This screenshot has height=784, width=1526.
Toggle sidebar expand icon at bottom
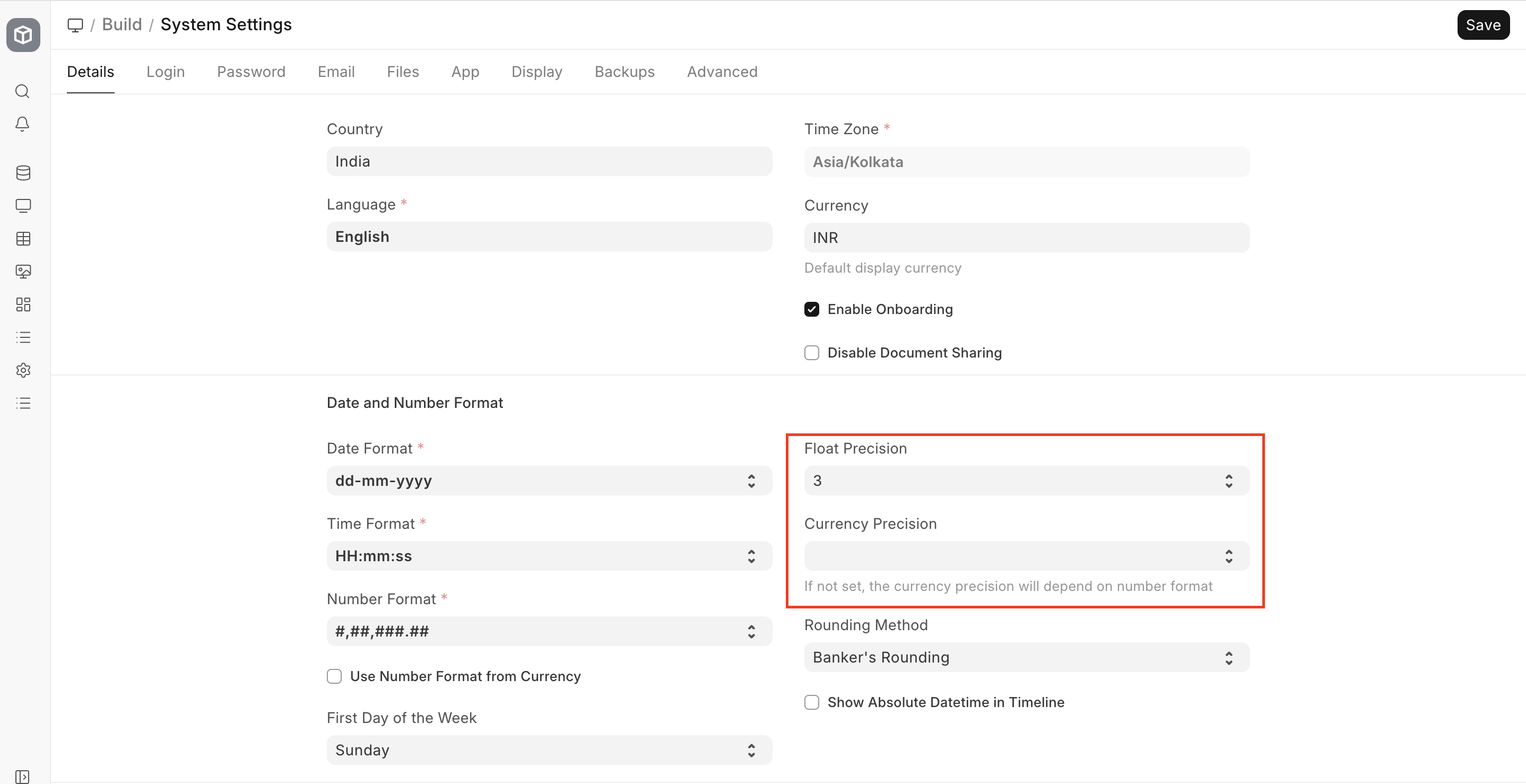tap(22, 776)
